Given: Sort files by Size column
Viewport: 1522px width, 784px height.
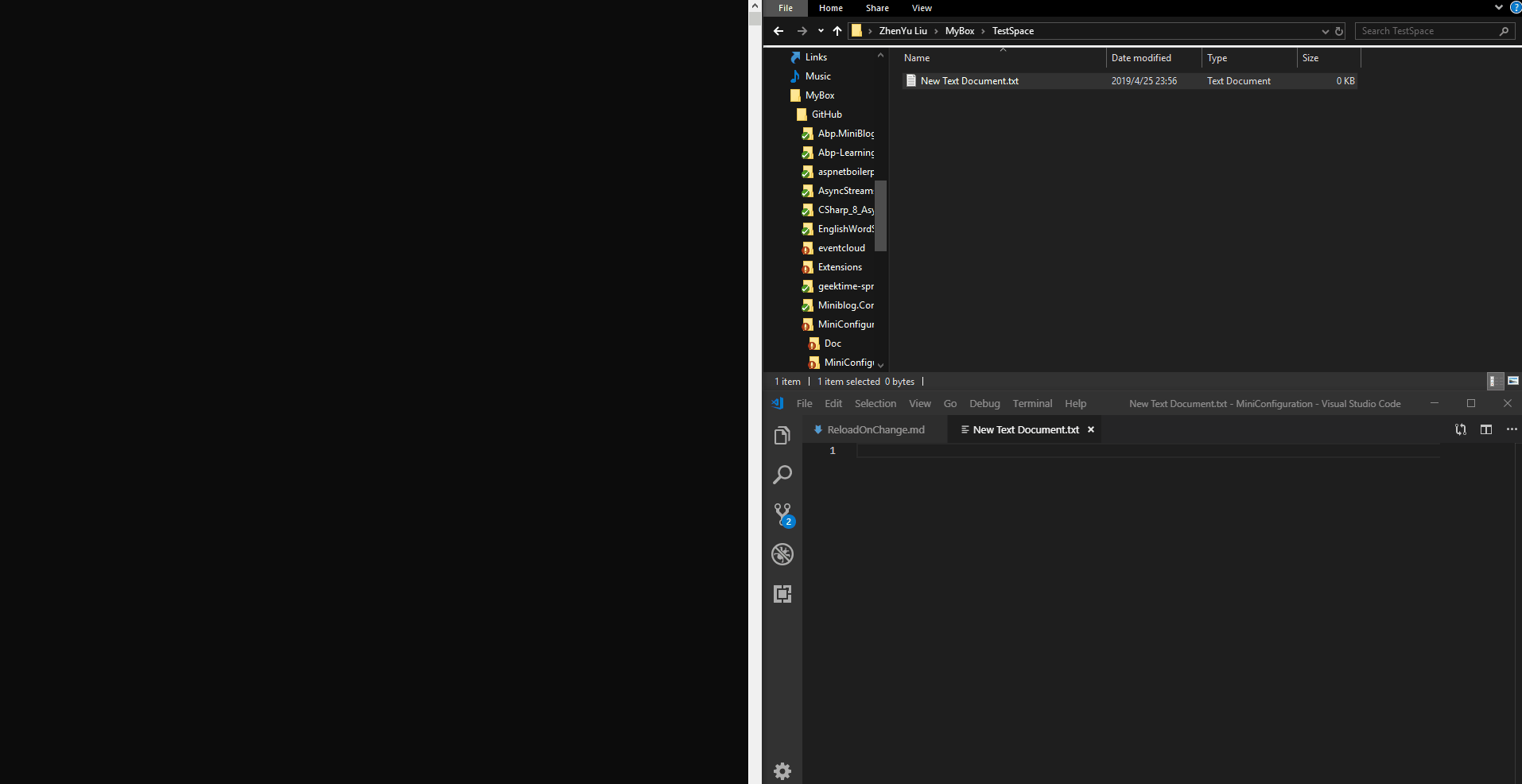Looking at the screenshot, I should point(1329,58).
